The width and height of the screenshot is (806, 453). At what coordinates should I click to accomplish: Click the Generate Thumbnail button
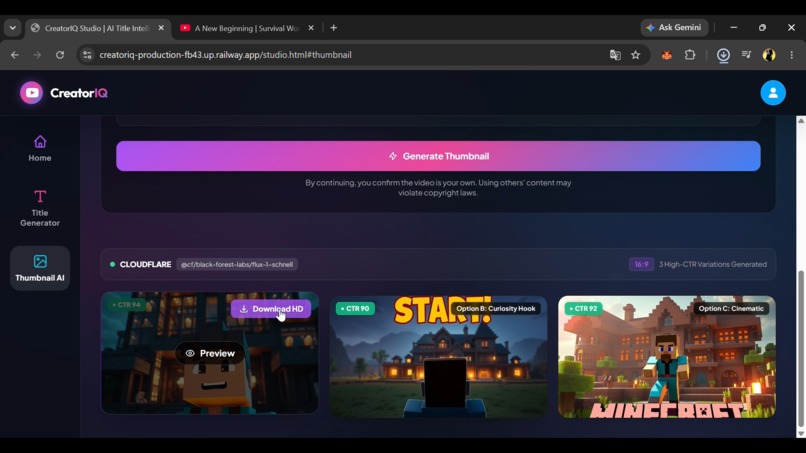pos(438,156)
